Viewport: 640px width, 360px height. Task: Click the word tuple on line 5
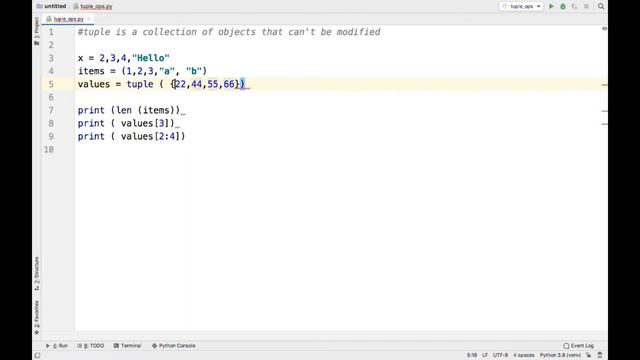[x=140, y=84]
